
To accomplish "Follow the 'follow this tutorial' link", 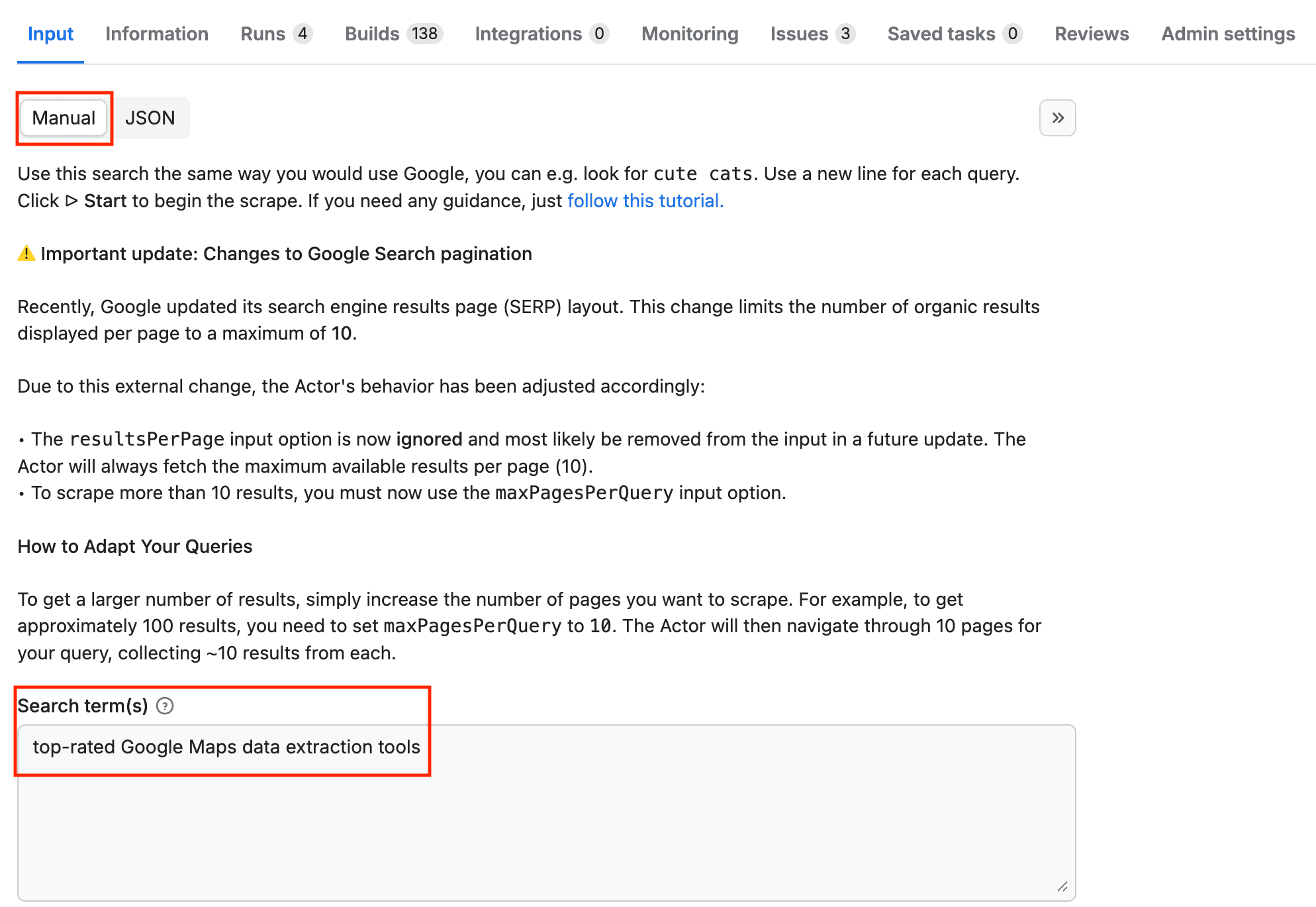I will pos(645,201).
